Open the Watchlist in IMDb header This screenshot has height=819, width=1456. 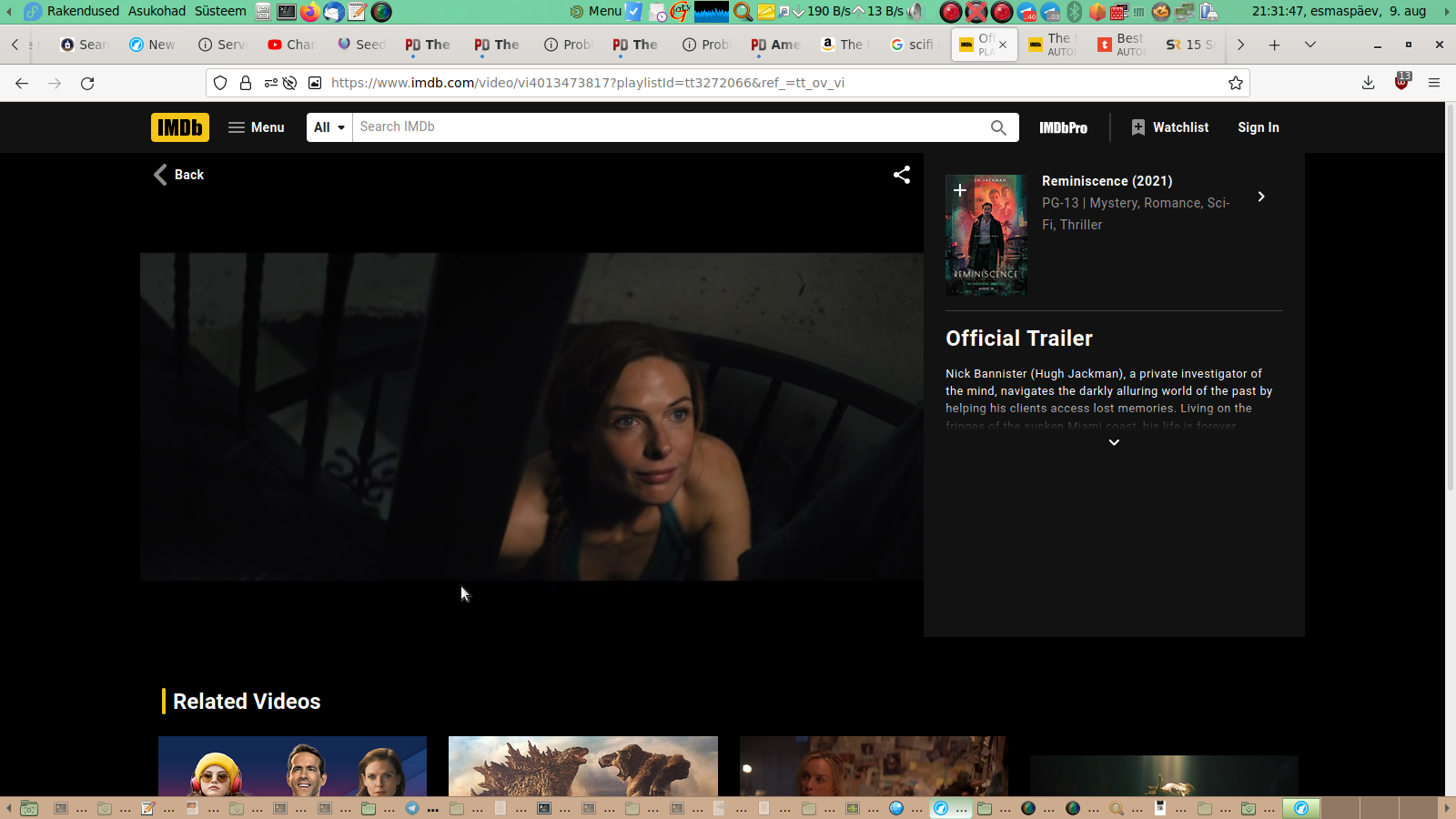[x=1169, y=127]
